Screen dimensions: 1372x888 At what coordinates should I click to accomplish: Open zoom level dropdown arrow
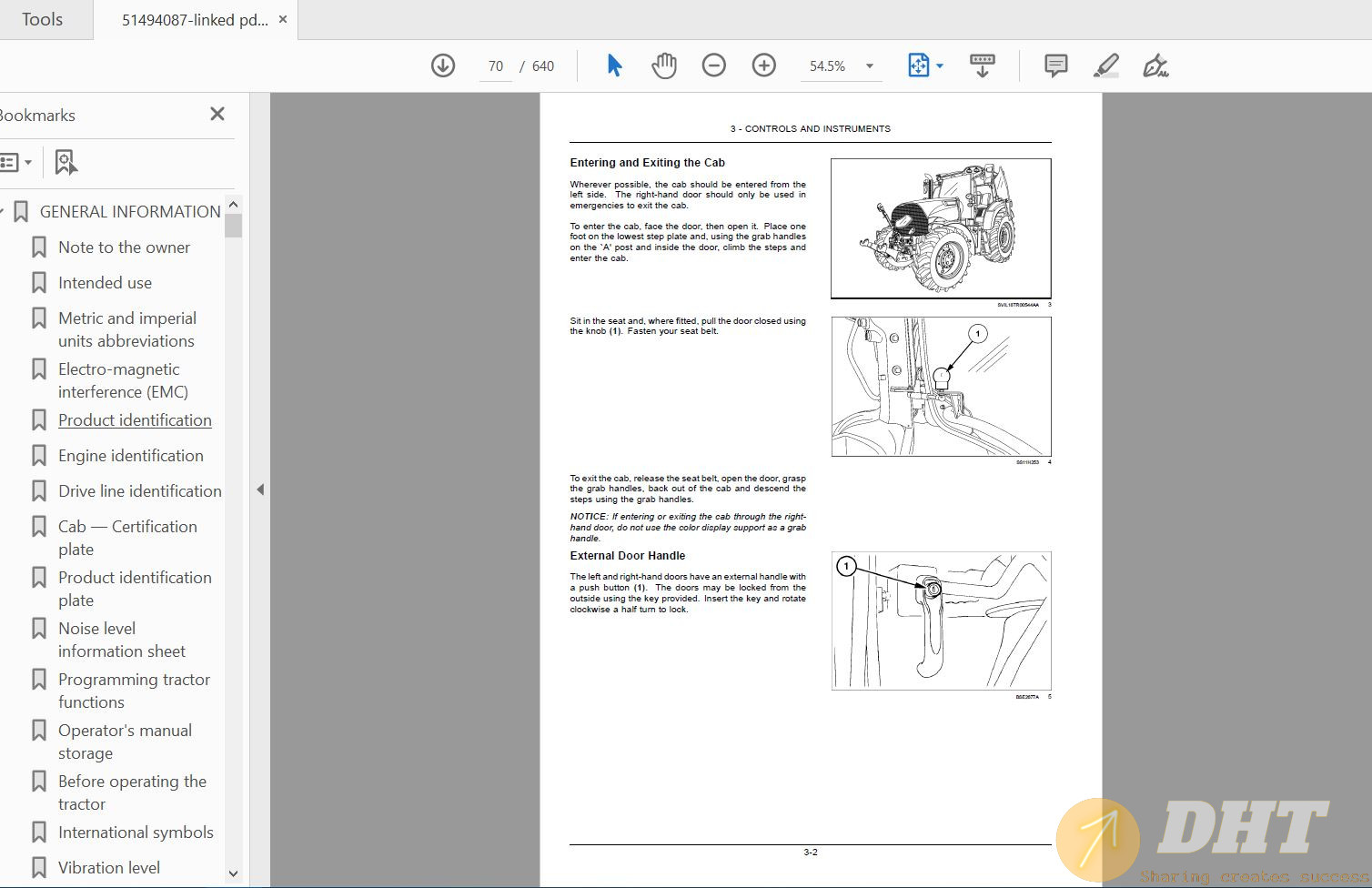(870, 66)
